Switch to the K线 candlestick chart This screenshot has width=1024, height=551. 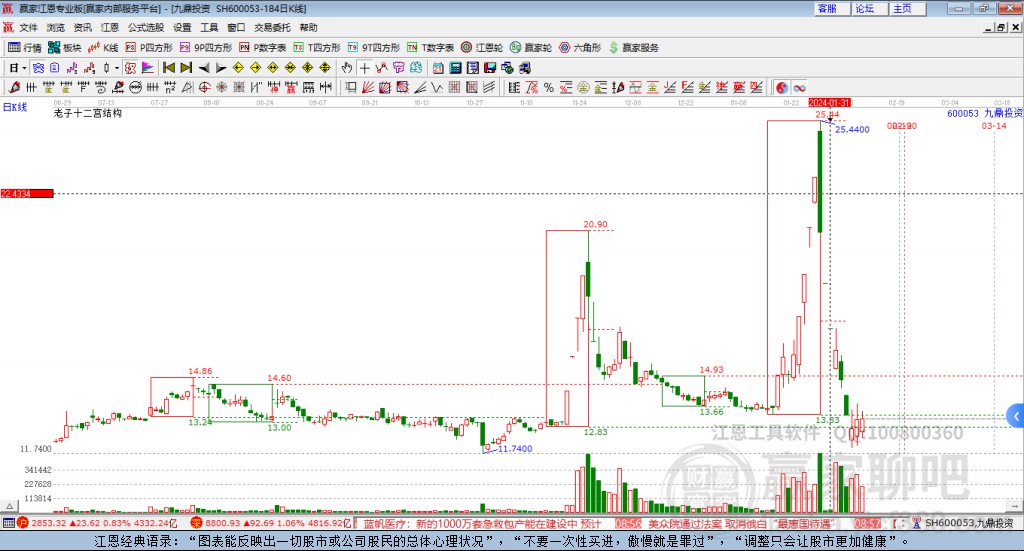click(x=103, y=48)
